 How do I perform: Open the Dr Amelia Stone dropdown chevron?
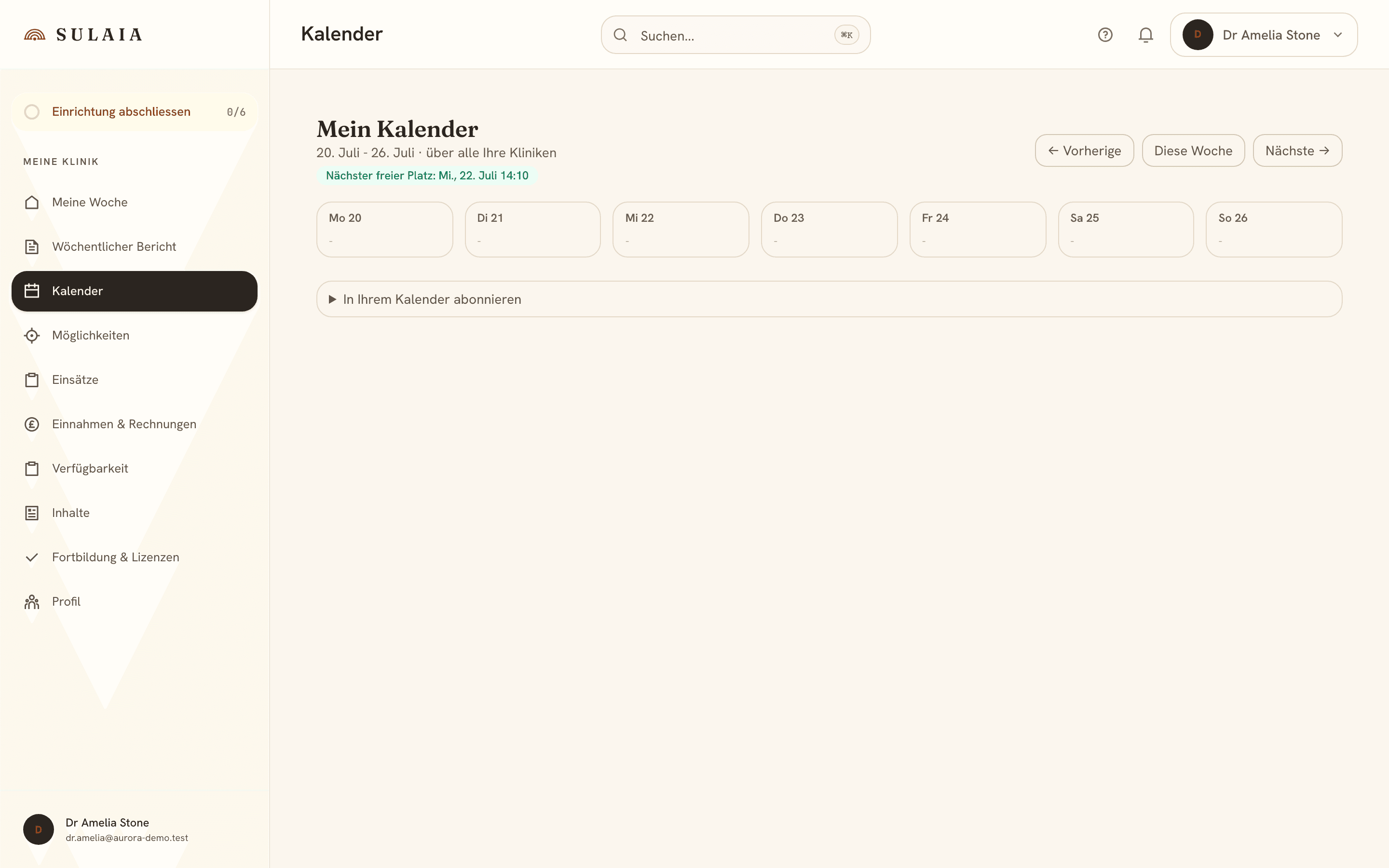click(1338, 35)
